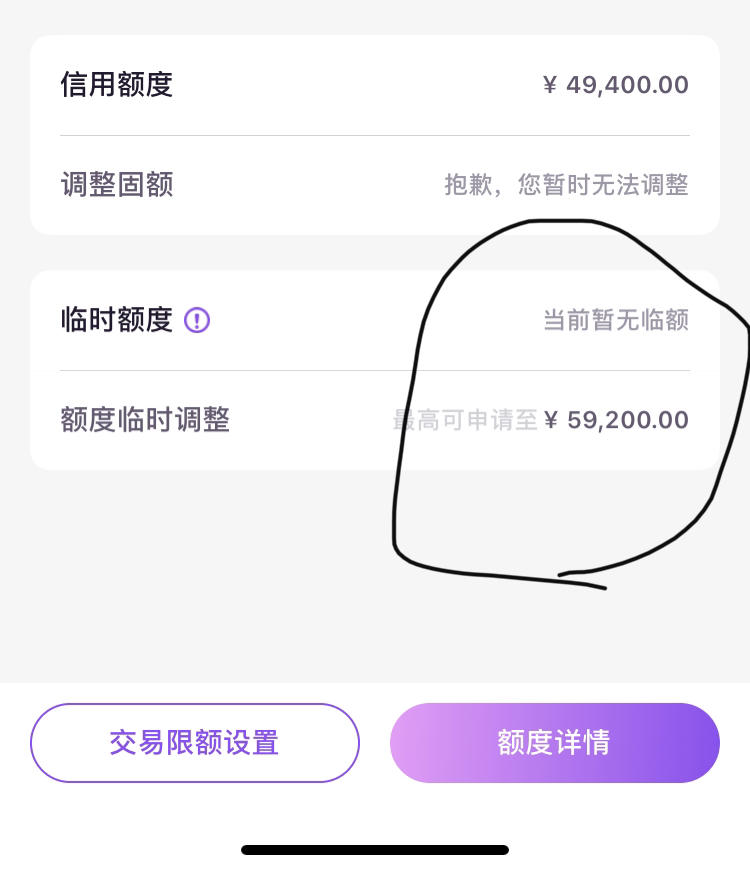Tap the black home indicator bar

[x=375, y=850]
